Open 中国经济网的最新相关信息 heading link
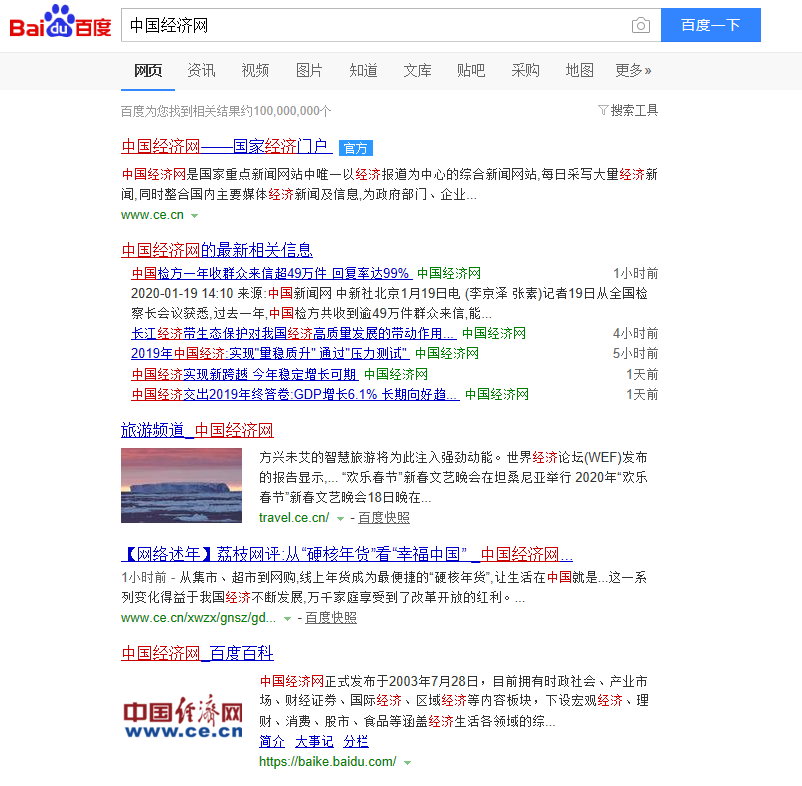This screenshot has height=786, width=802. (217, 250)
